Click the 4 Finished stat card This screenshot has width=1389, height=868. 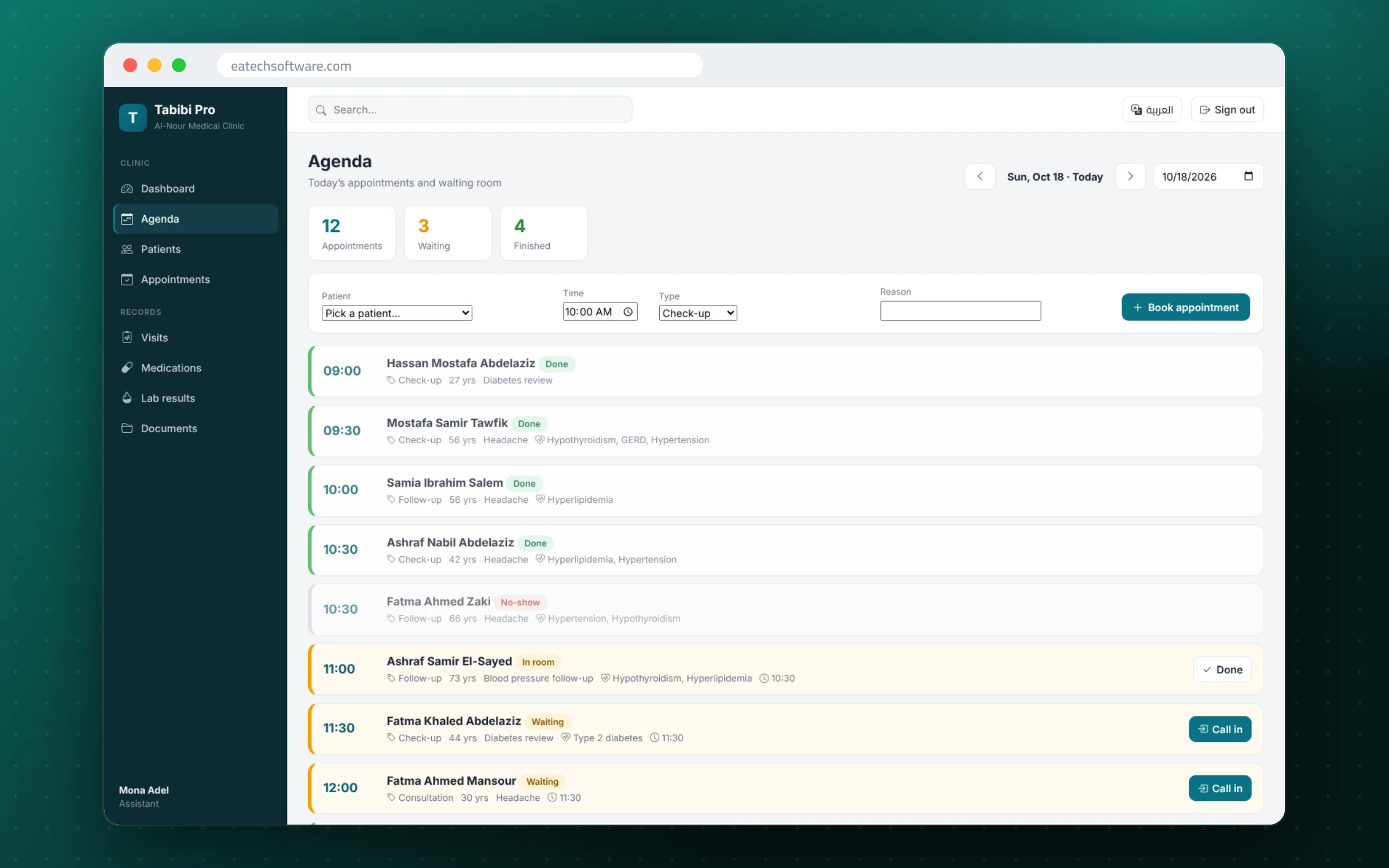[x=544, y=233]
